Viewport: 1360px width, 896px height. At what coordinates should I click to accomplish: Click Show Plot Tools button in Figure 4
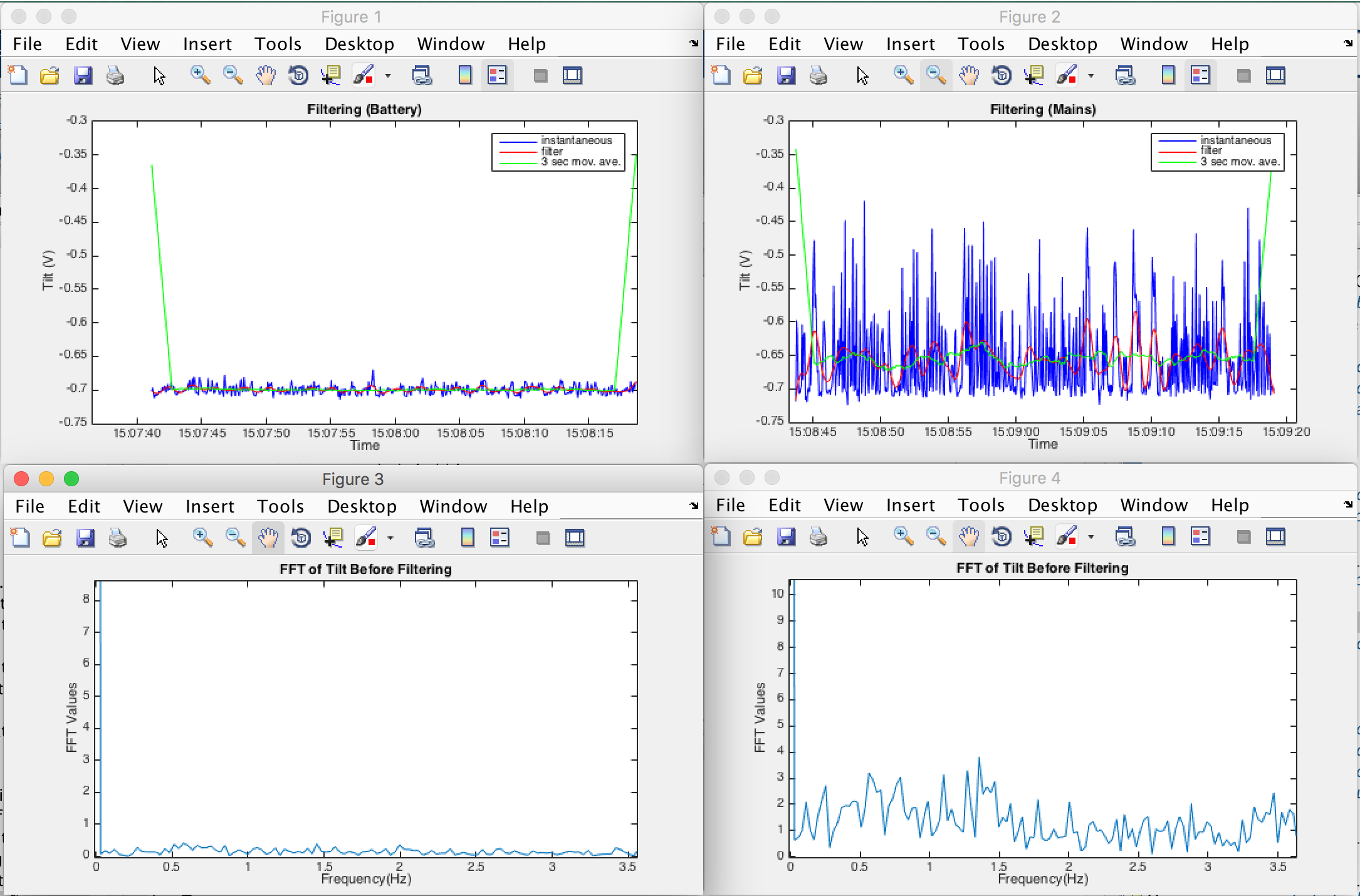tap(1275, 537)
